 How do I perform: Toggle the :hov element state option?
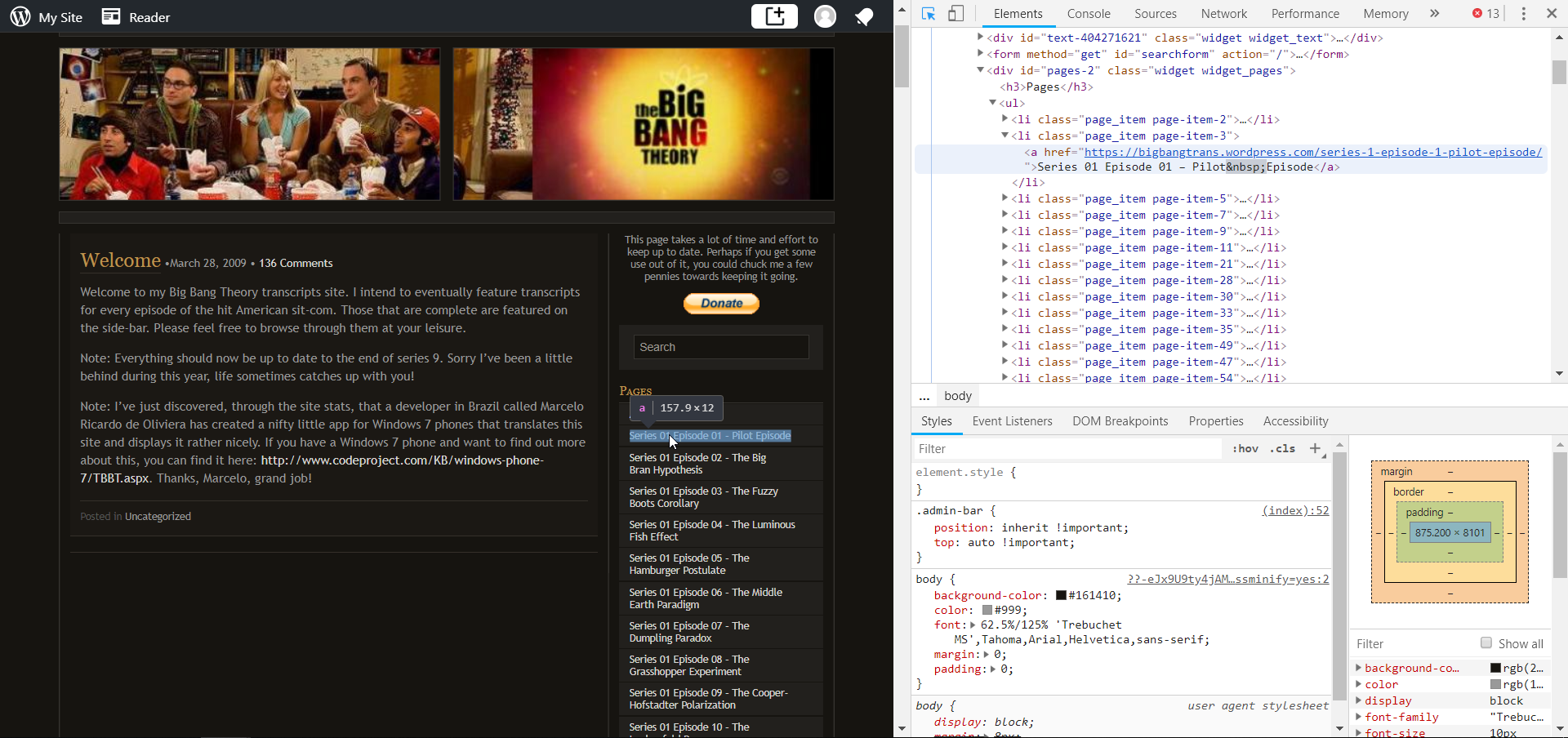[x=1245, y=448]
